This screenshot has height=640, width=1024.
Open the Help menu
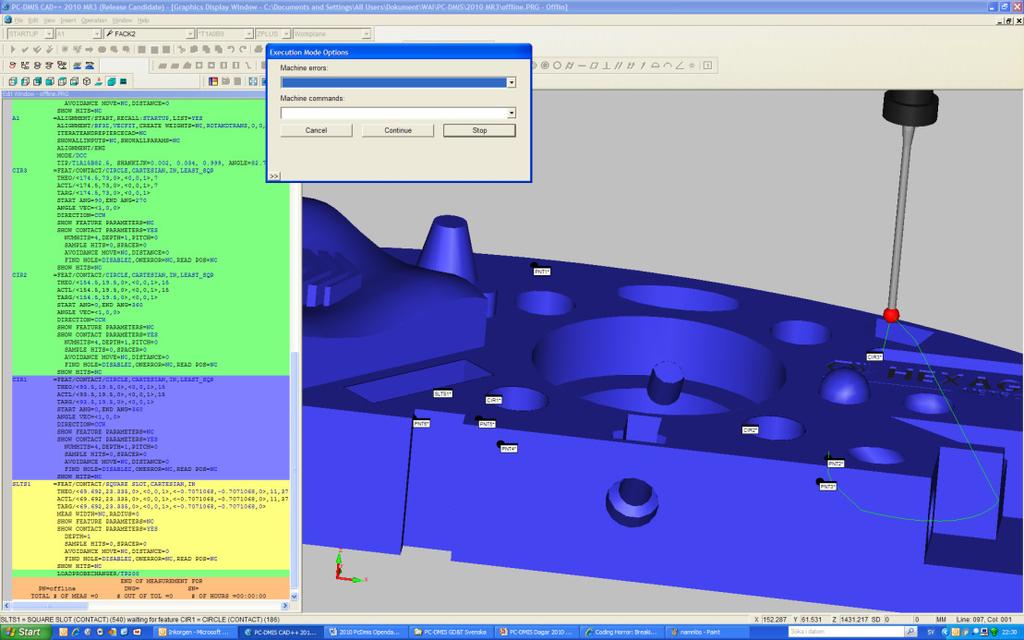point(143,20)
